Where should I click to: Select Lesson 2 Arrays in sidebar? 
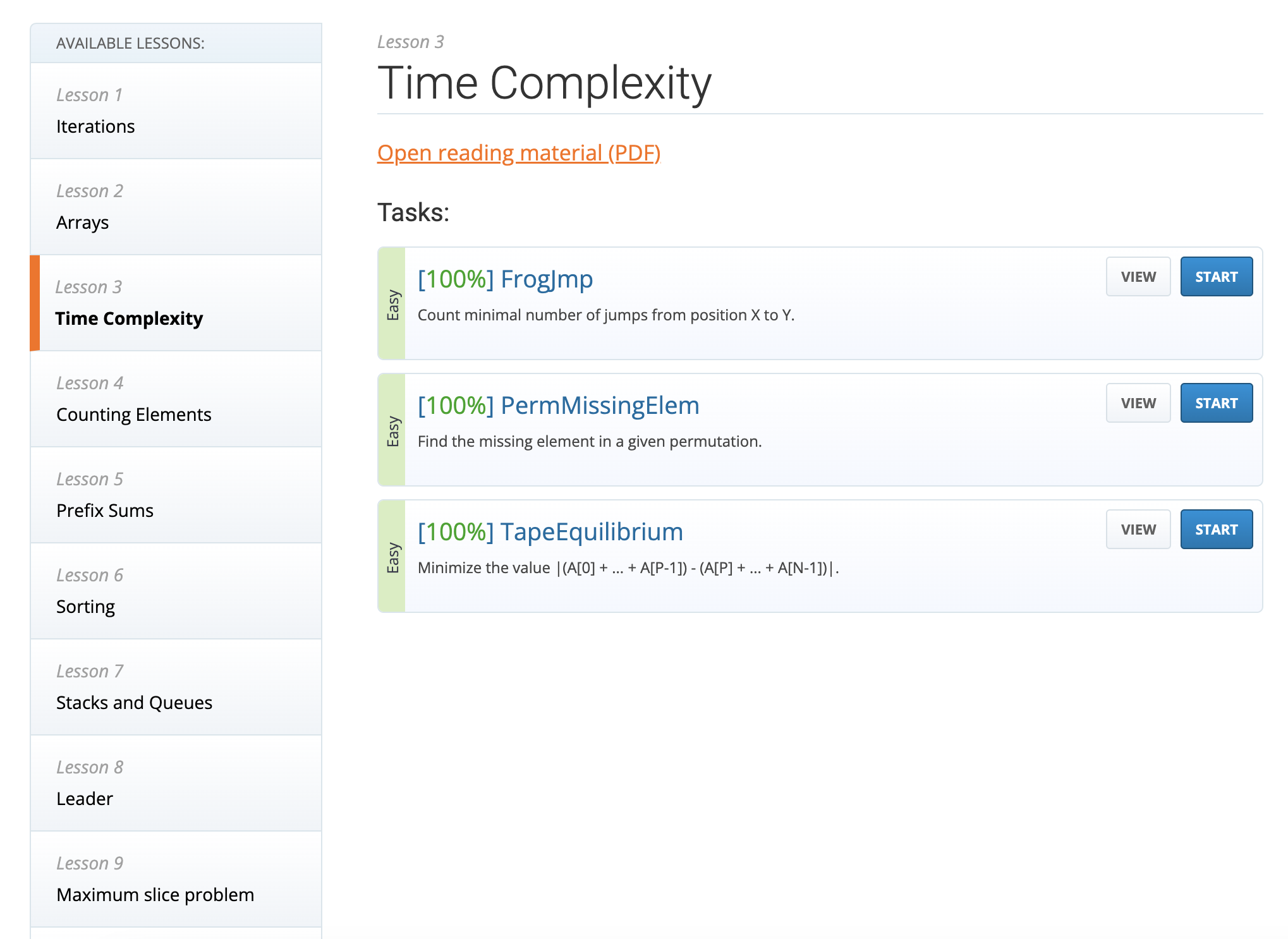click(82, 222)
